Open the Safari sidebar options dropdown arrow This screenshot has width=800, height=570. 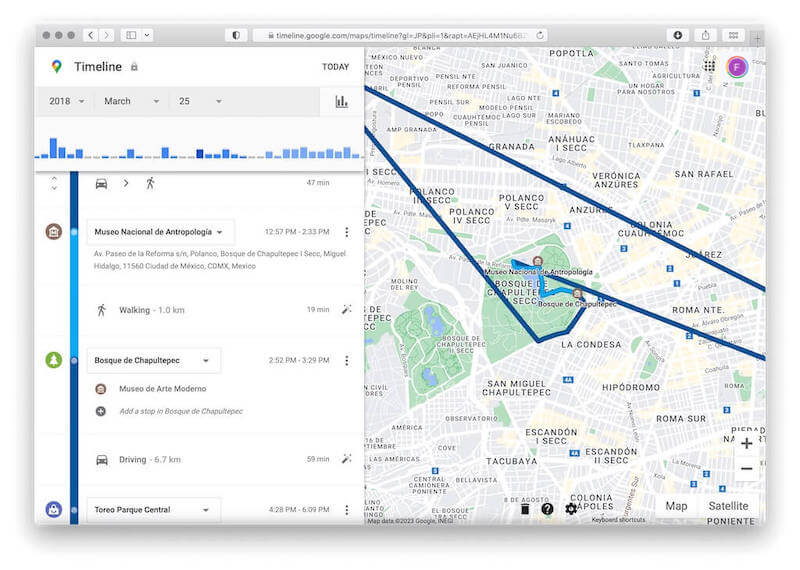(146, 35)
